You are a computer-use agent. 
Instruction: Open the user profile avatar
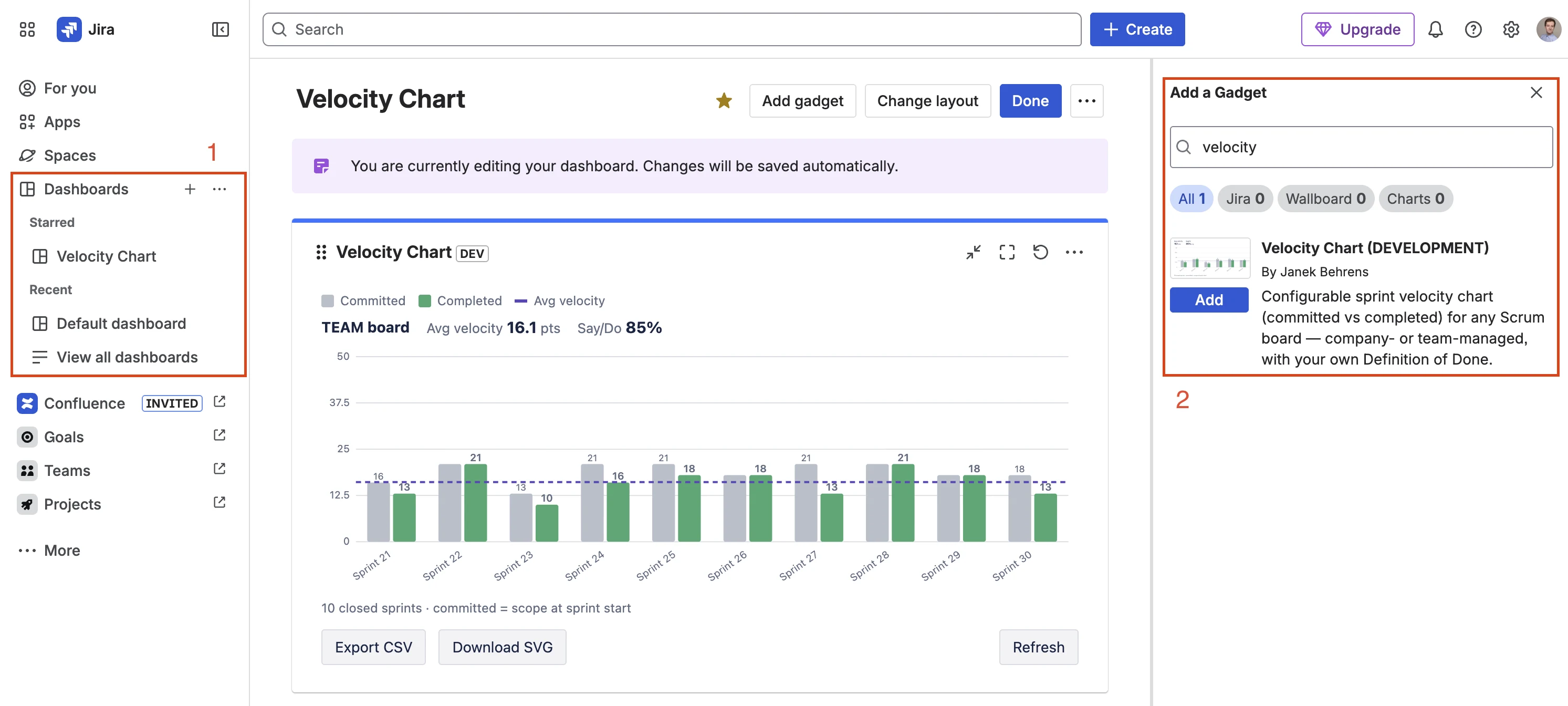1548,29
